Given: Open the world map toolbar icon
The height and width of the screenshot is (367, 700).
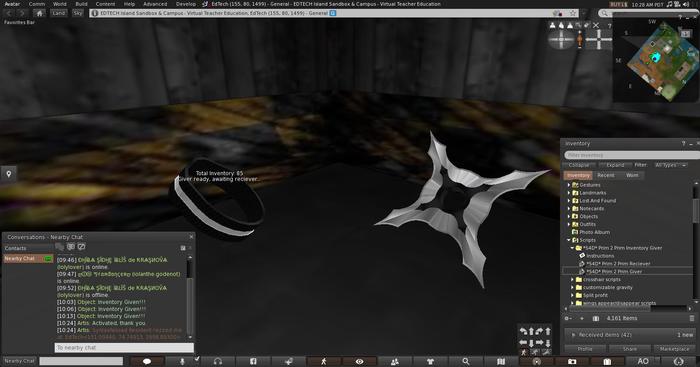Looking at the screenshot, I should click(x=501, y=361).
